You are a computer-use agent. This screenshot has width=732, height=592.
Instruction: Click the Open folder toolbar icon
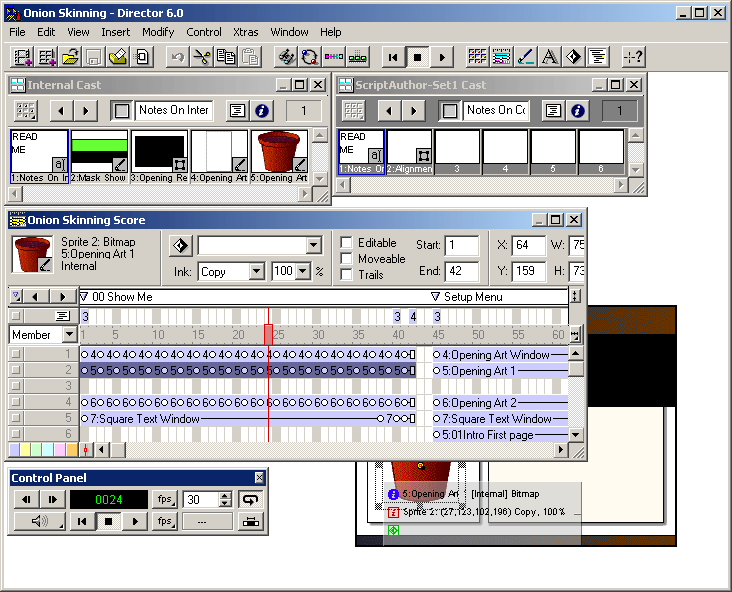coord(70,57)
